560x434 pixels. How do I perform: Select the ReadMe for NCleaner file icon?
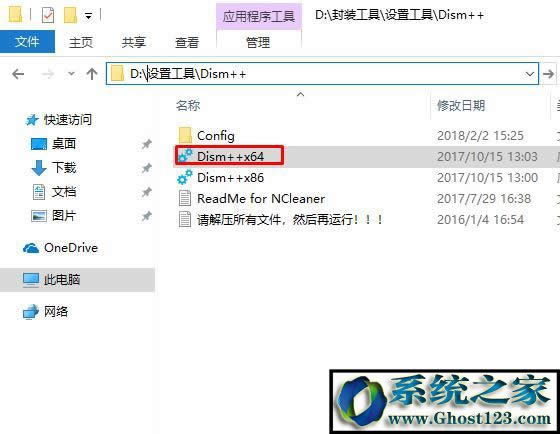pos(185,198)
